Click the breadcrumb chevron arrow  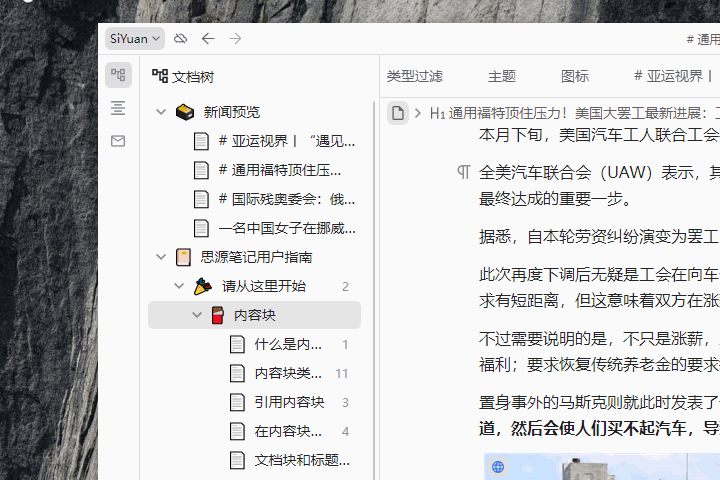click(x=417, y=113)
